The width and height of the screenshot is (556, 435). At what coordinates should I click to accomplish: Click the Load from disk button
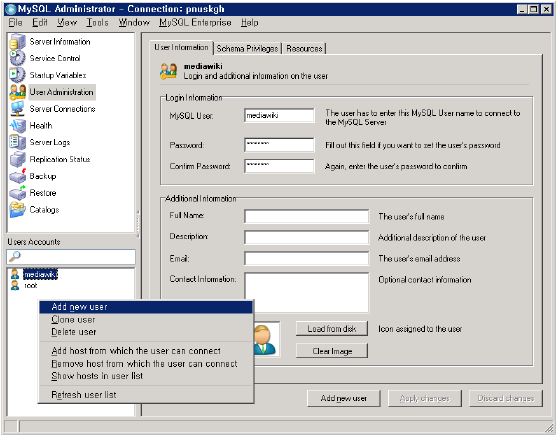point(332,329)
